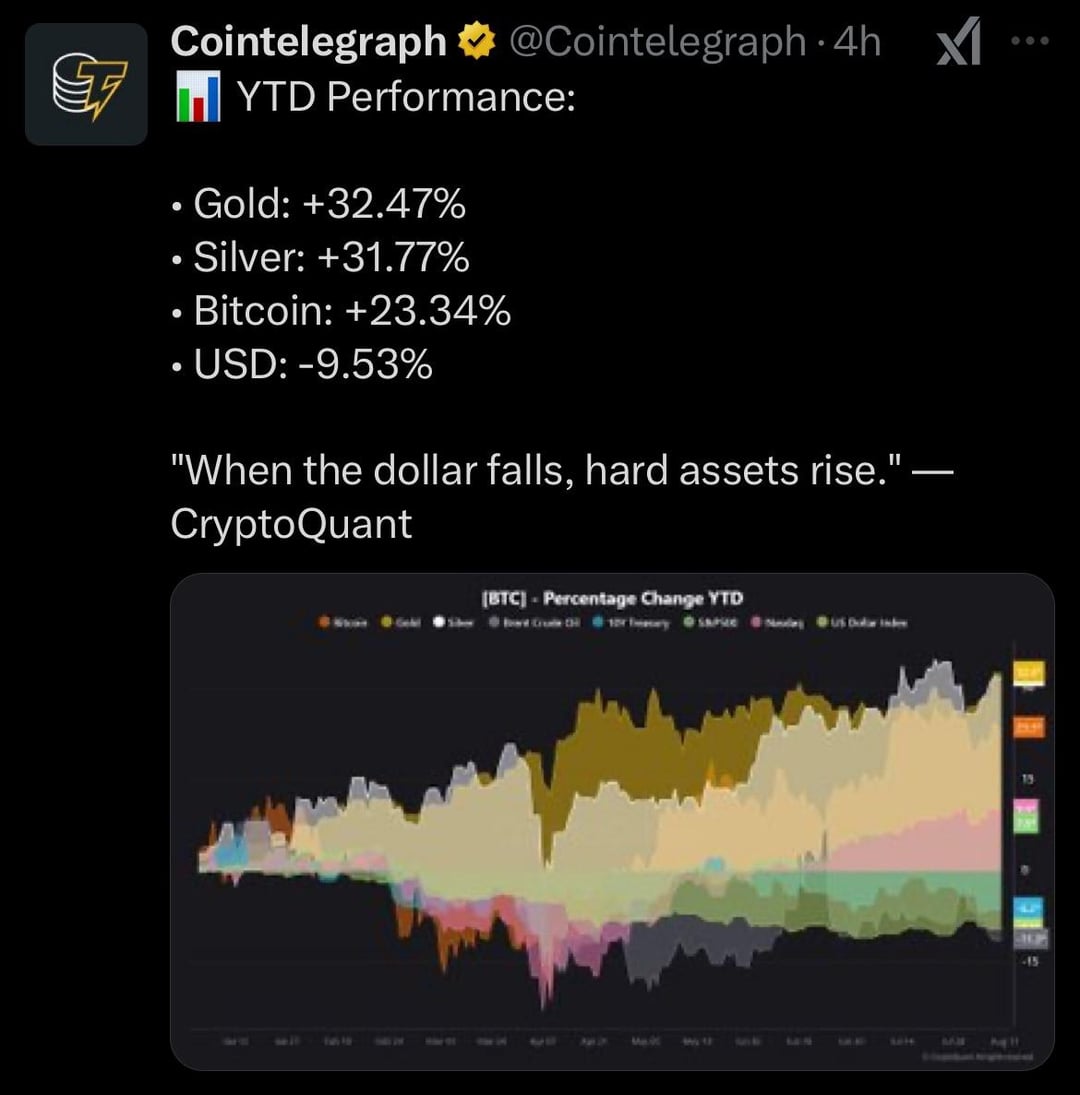Click the Cointelegraph display name
The width and height of the screenshot is (1080, 1095).
coord(308,41)
